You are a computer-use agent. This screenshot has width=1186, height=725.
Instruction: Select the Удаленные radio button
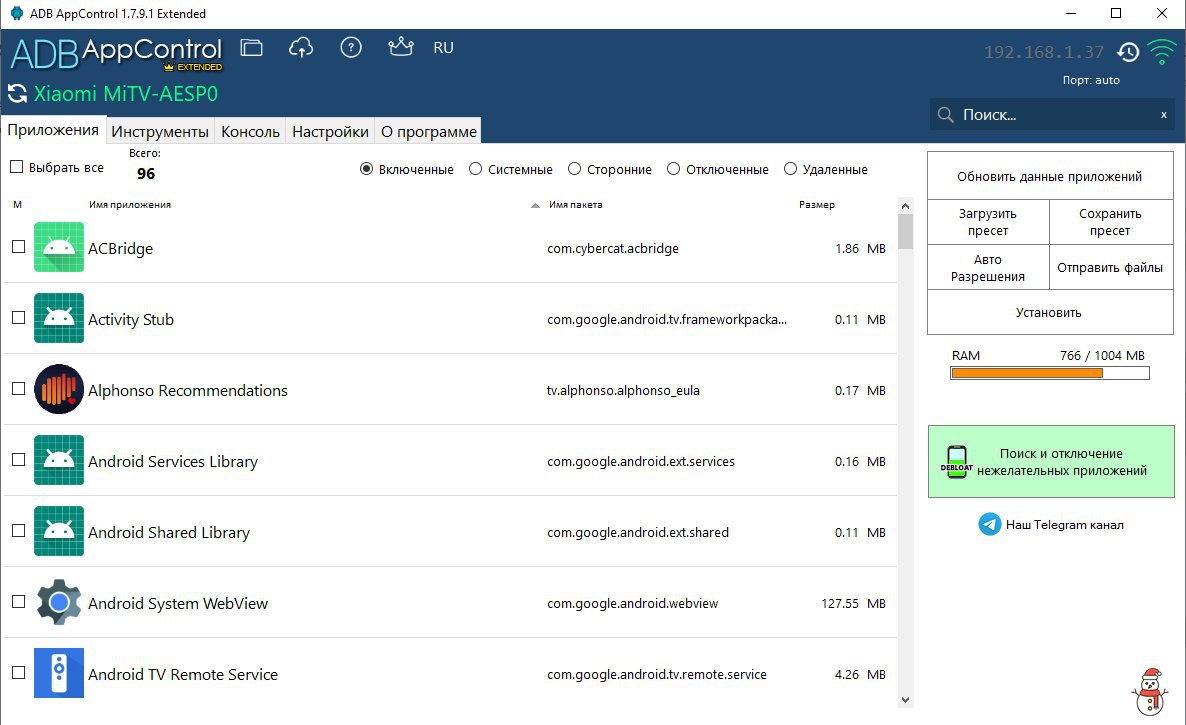point(790,169)
